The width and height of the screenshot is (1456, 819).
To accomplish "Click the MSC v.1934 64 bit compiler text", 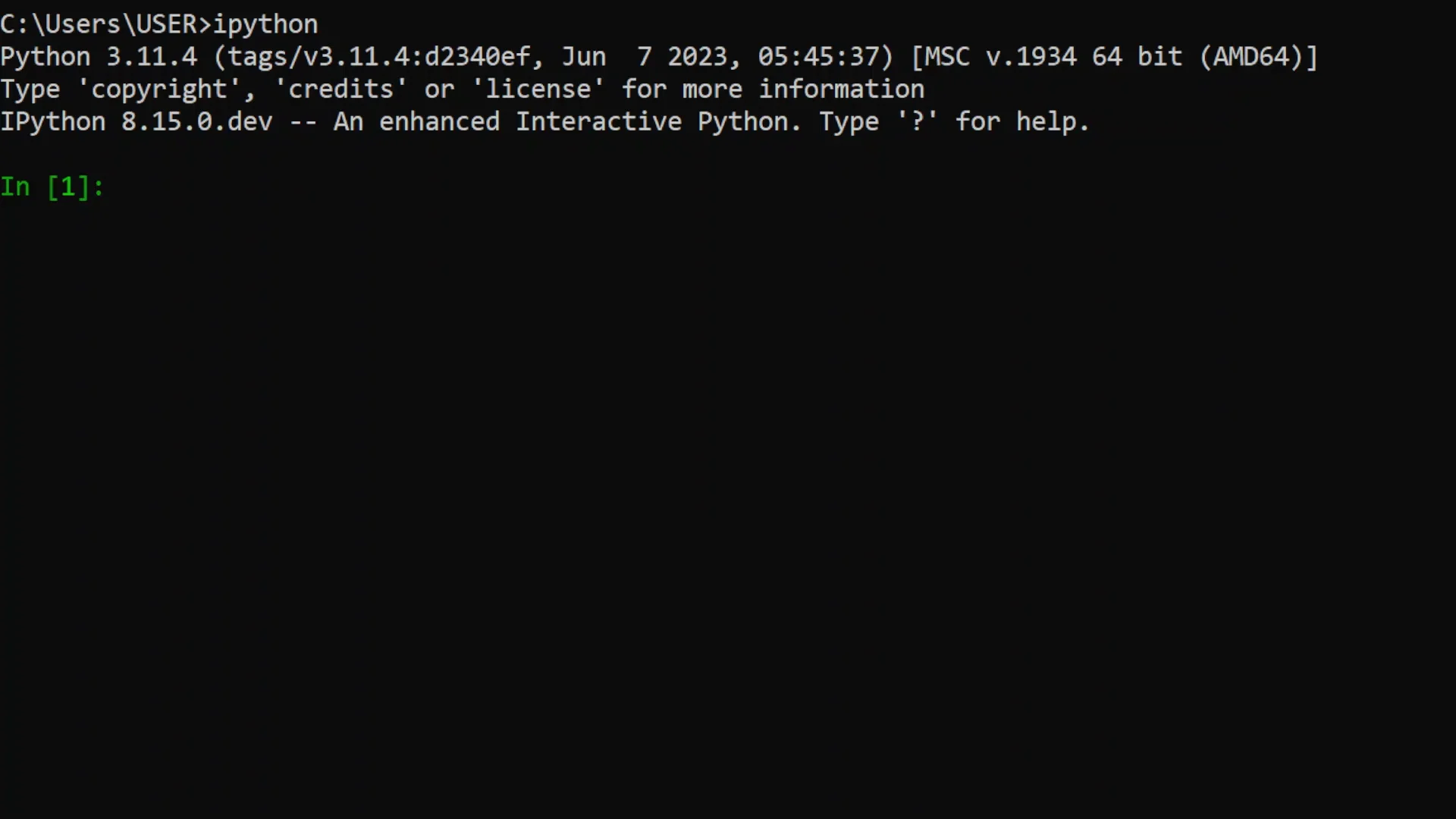I will click(x=1053, y=57).
